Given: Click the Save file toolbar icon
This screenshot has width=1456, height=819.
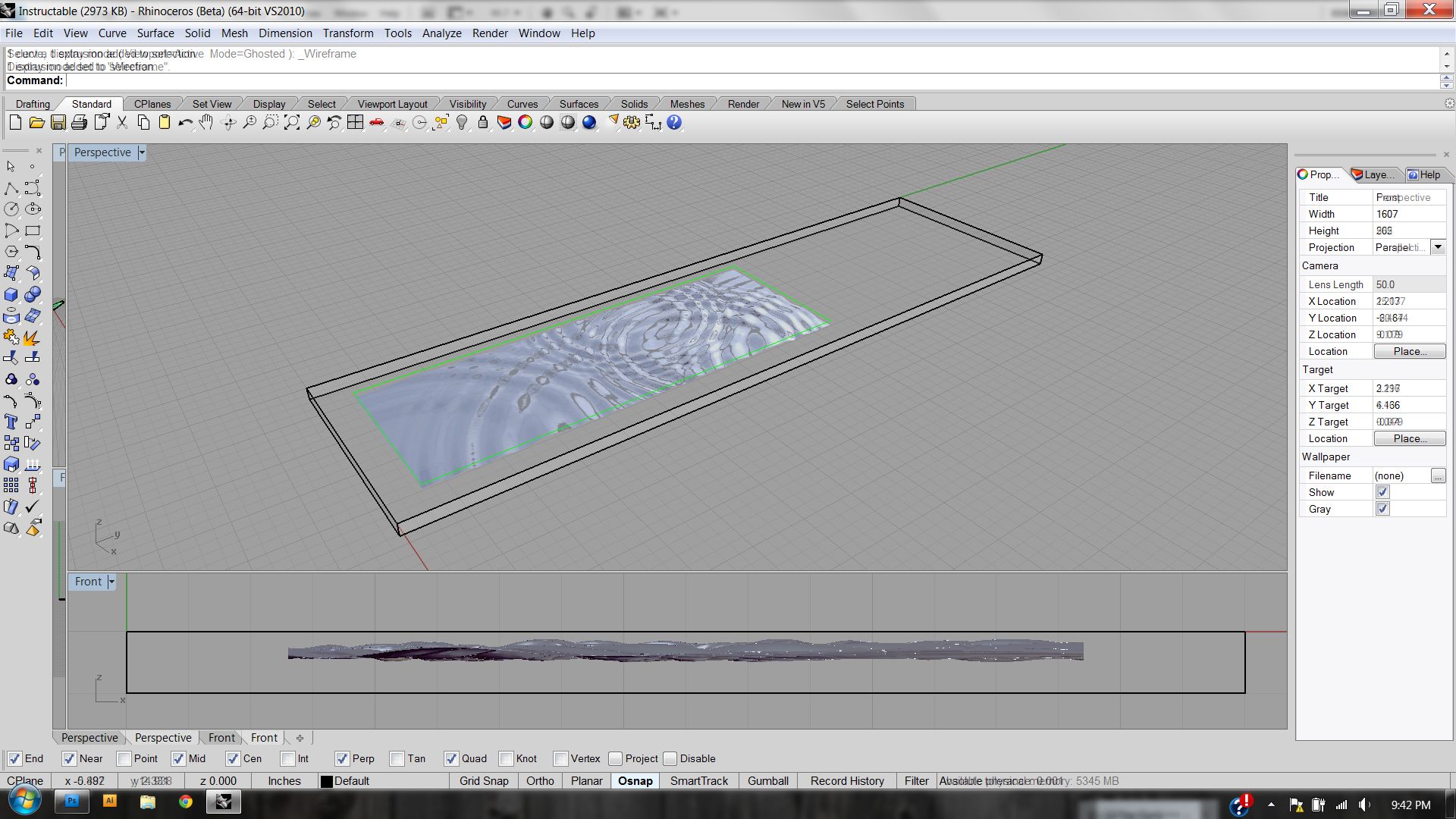Looking at the screenshot, I should coord(58,123).
